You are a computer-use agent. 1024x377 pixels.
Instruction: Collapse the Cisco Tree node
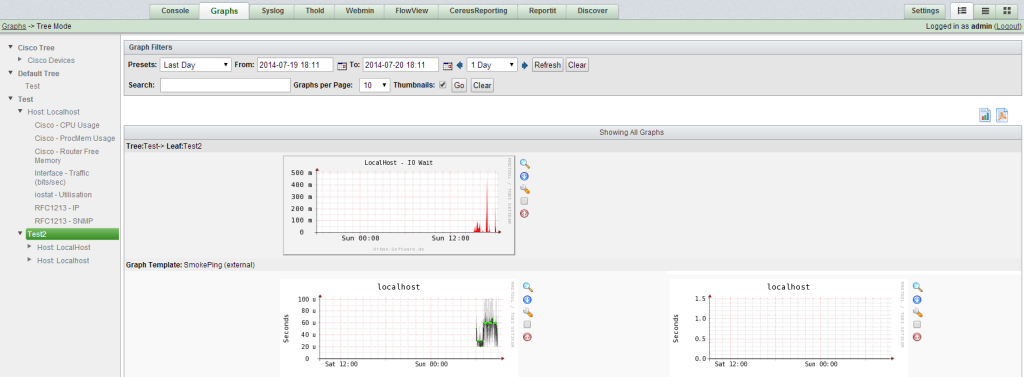click(10, 47)
